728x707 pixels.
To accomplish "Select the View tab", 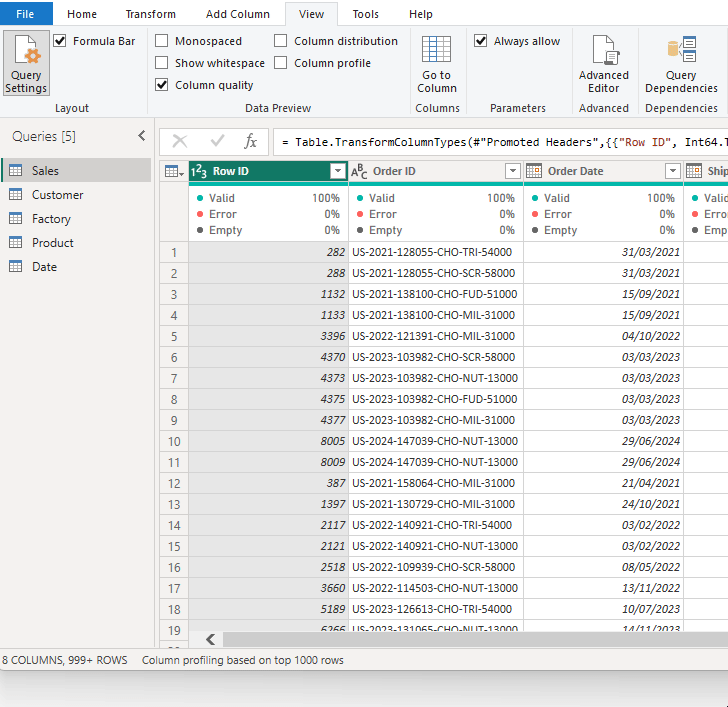I will tap(311, 14).
